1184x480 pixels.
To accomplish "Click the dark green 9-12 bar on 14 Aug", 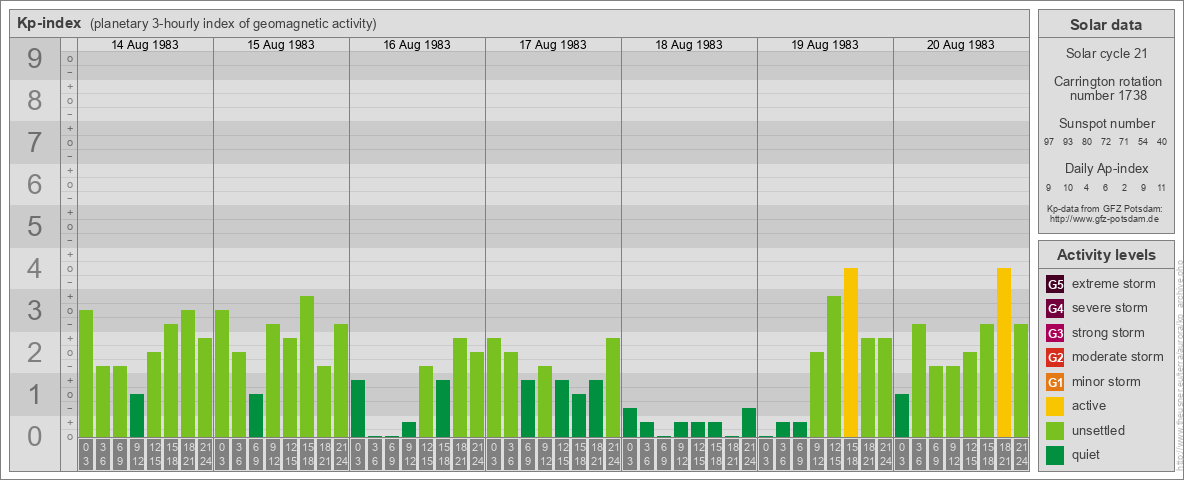I will (137, 415).
